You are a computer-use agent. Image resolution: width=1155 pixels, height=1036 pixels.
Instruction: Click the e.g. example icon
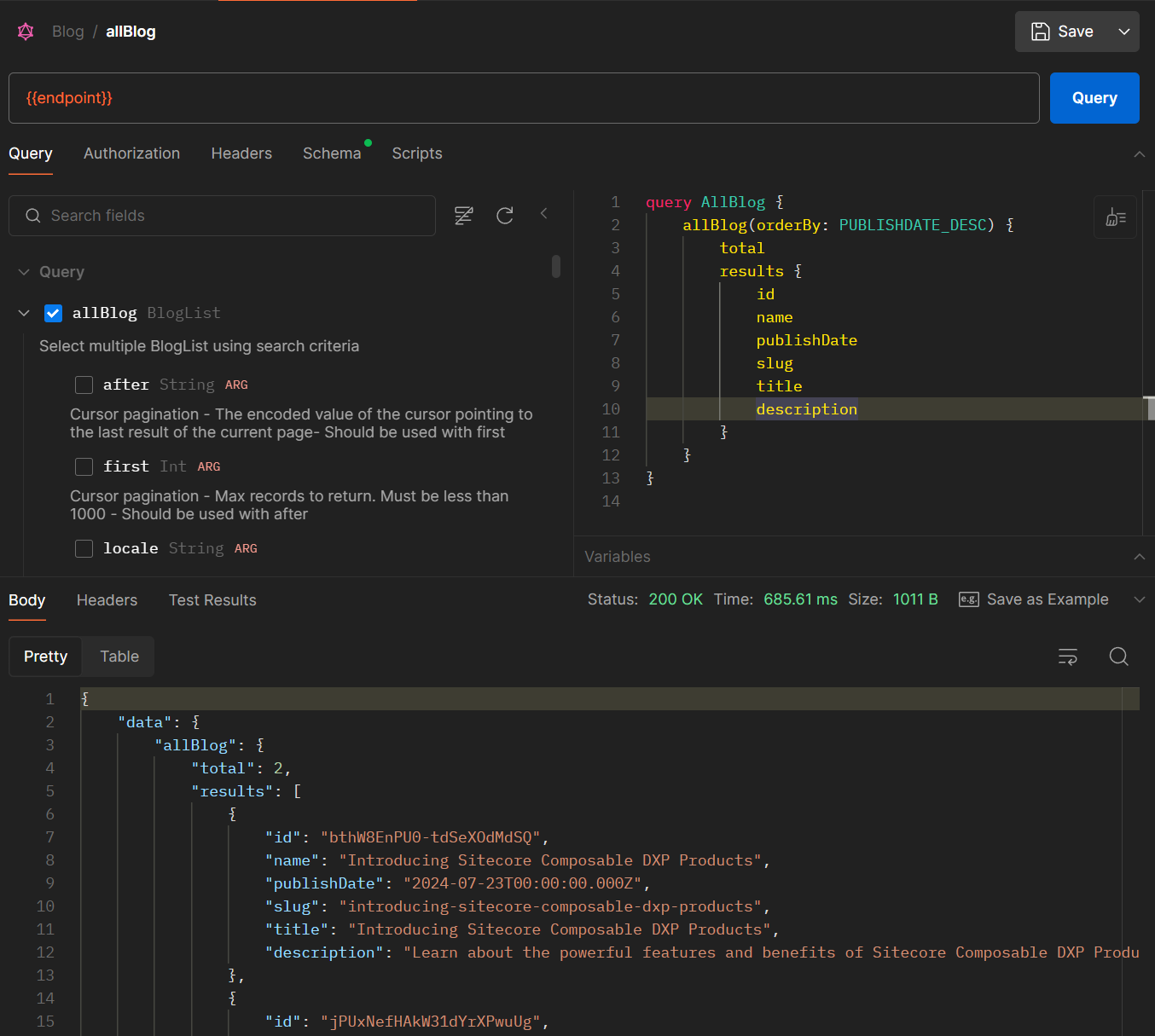tap(969, 599)
